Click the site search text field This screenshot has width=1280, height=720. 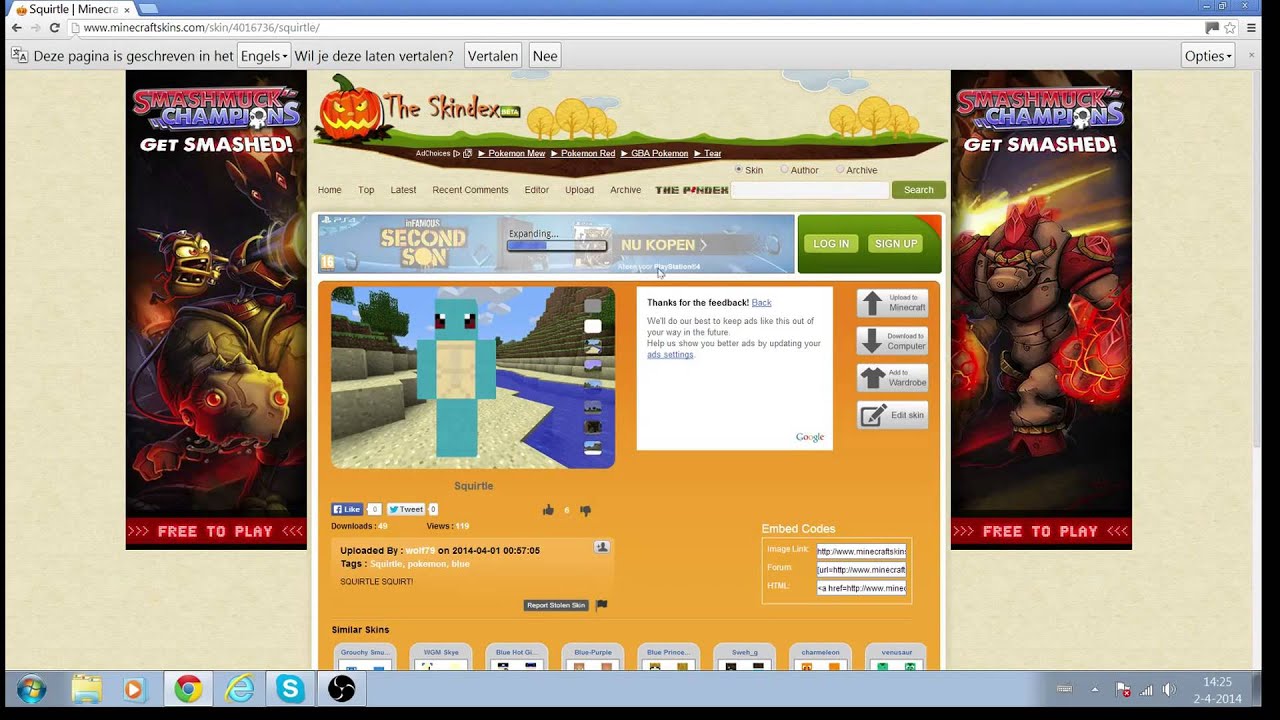[x=810, y=190]
